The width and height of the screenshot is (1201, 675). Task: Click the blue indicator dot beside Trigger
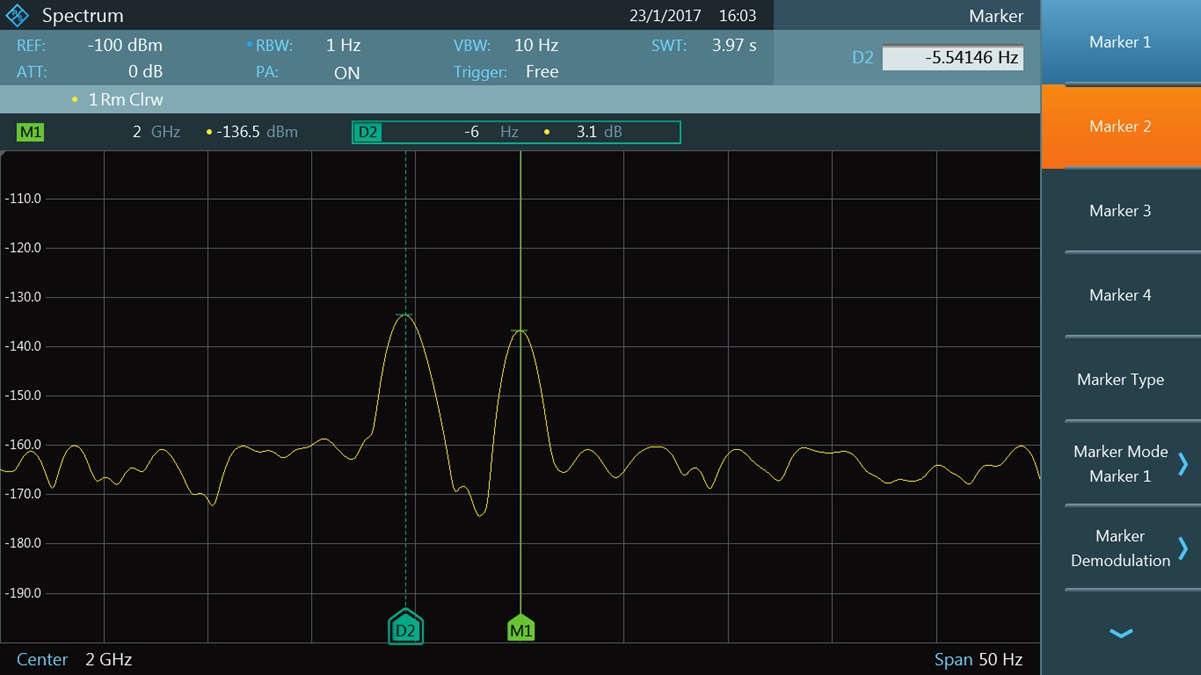(447, 72)
